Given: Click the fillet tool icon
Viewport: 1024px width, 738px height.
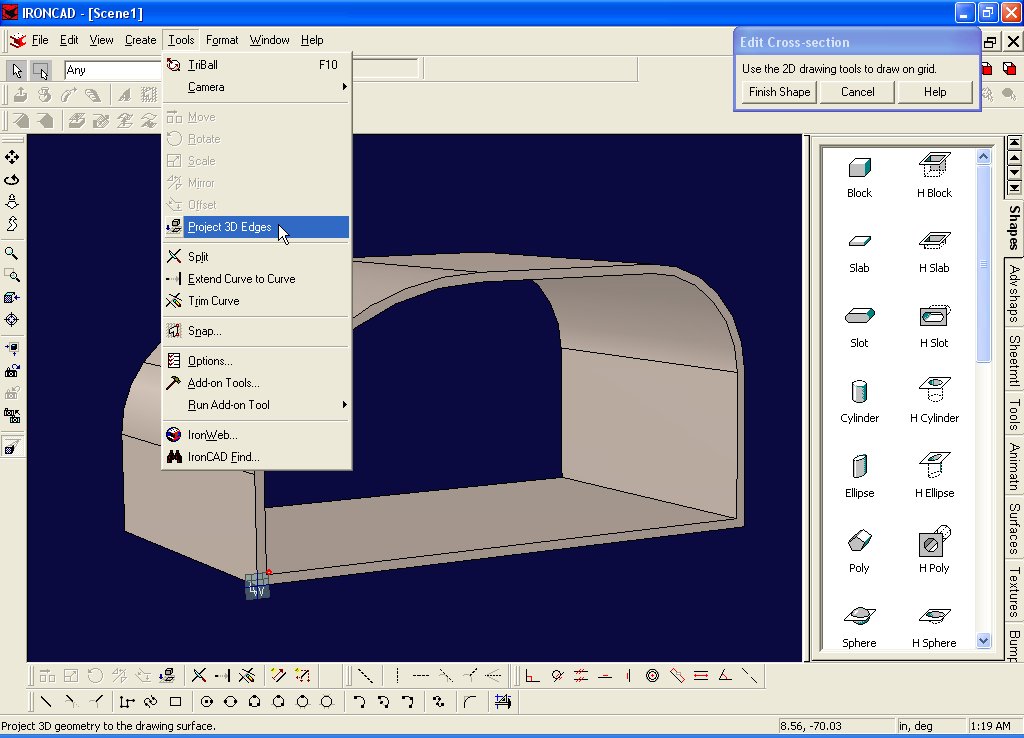Looking at the screenshot, I should (x=470, y=702).
